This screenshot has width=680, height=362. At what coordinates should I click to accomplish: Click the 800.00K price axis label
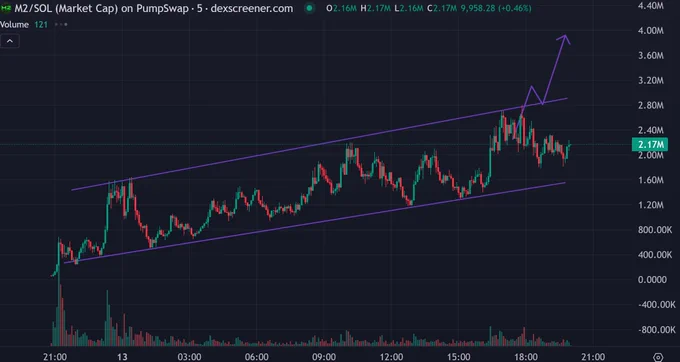[654, 230]
